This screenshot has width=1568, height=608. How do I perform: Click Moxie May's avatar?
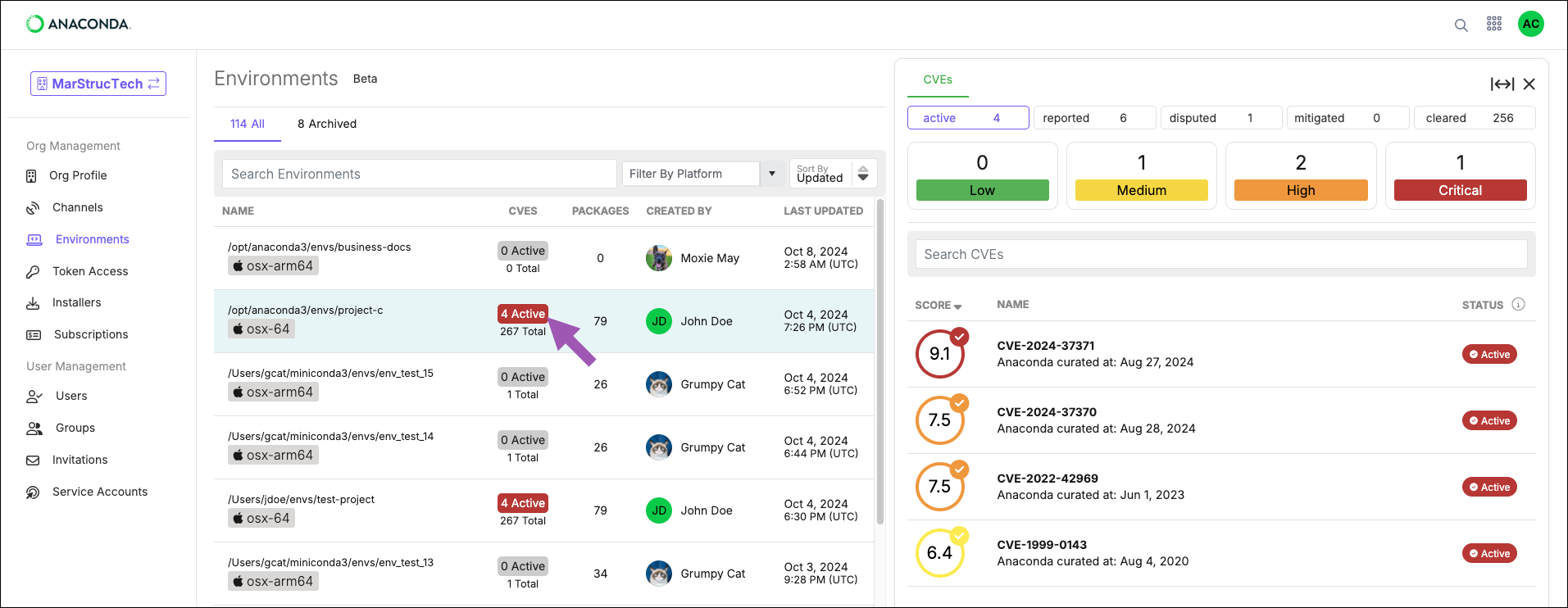[658, 258]
